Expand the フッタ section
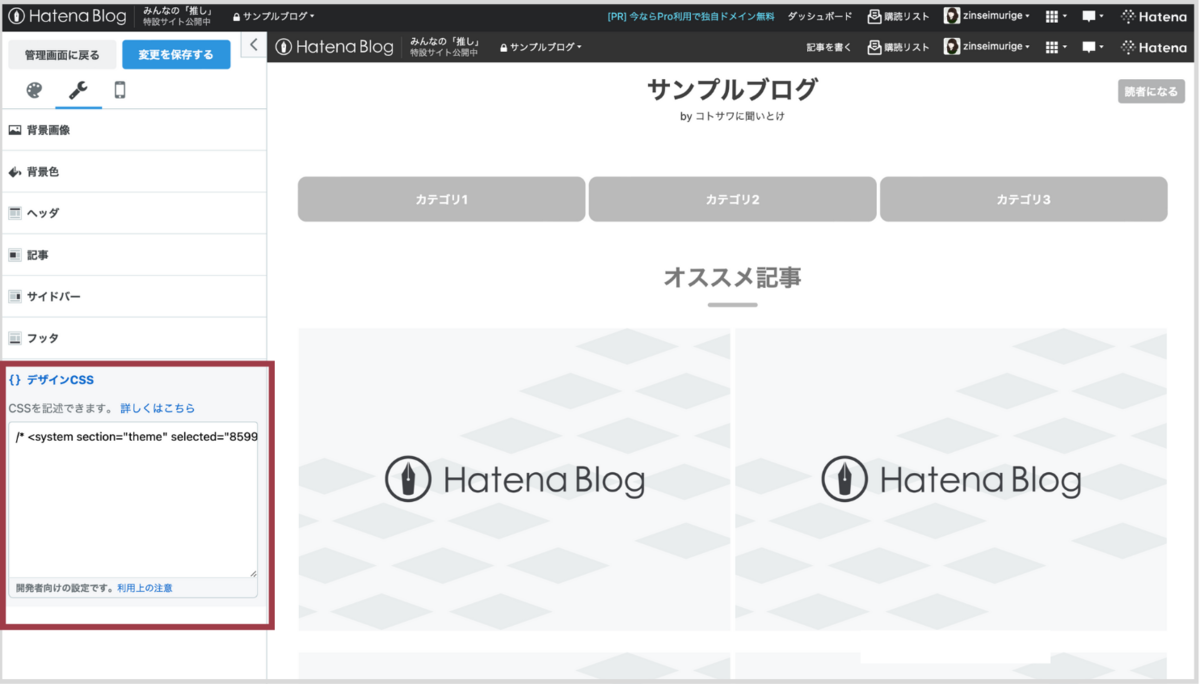Viewport: 1200px width, 684px height. click(134, 338)
